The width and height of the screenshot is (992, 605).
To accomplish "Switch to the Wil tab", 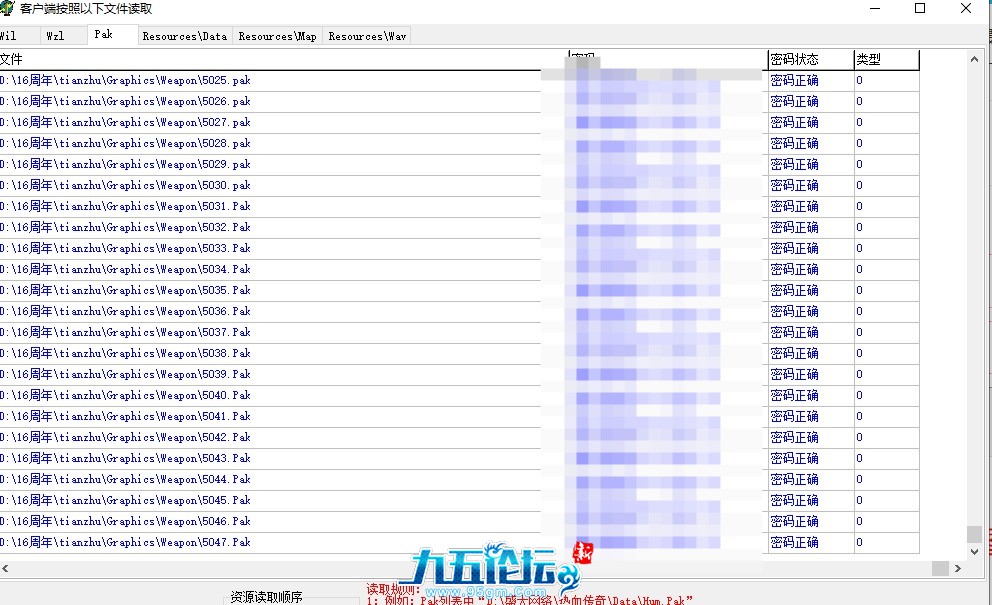I will click(x=17, y=36).
